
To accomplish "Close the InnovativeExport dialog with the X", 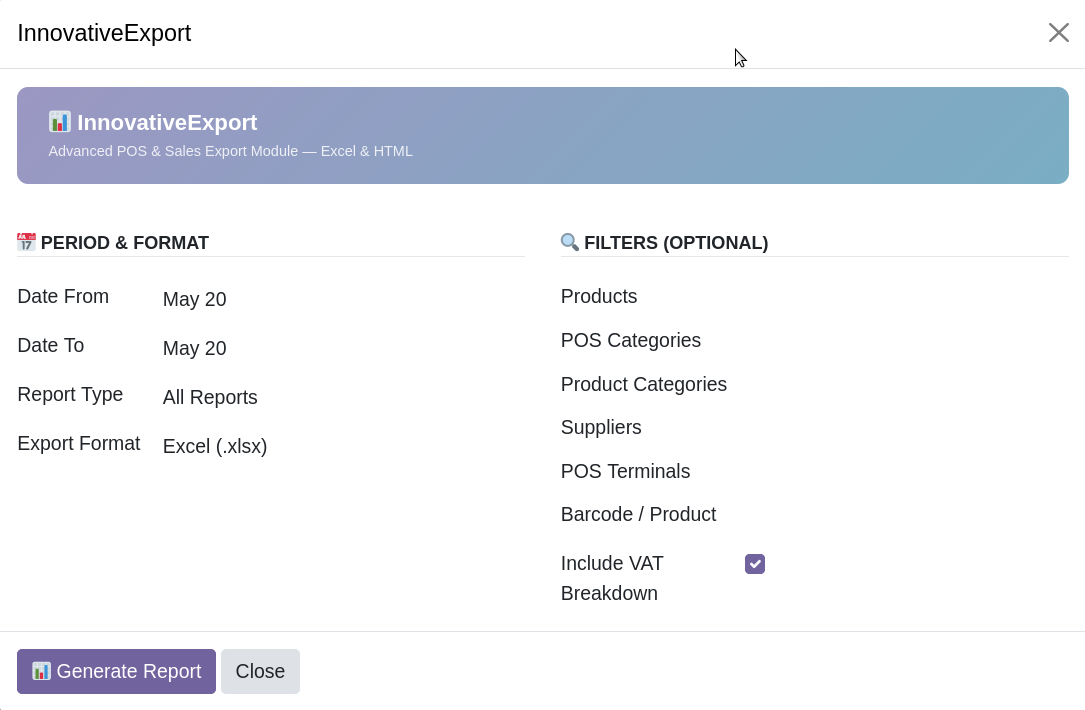I will point(1058,33).
